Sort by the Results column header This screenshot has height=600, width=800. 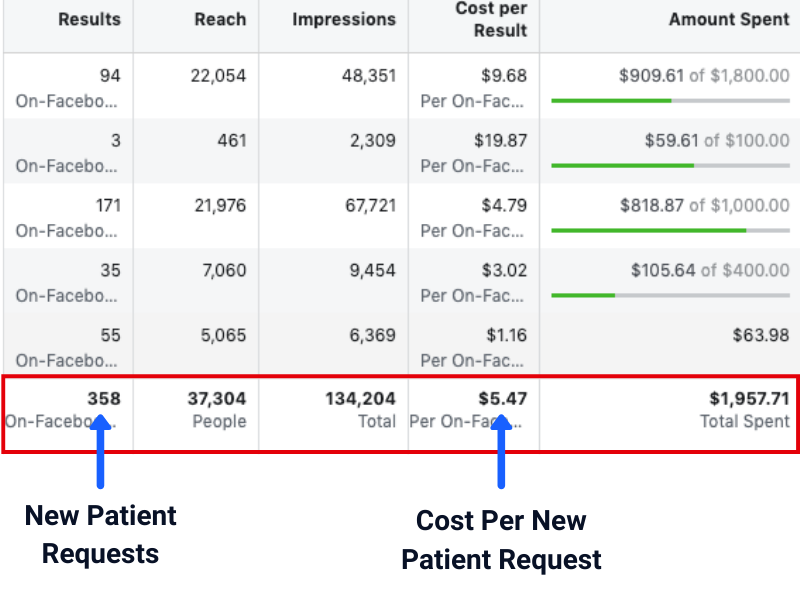pos(89,19)
